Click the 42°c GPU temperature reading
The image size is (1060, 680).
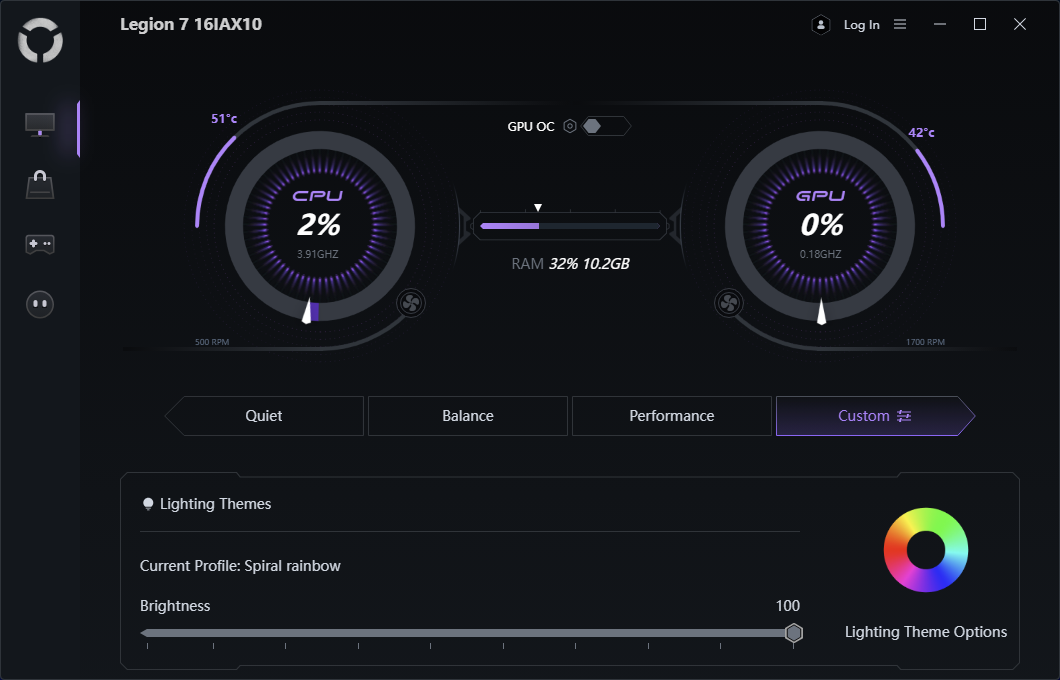[921, 133]
